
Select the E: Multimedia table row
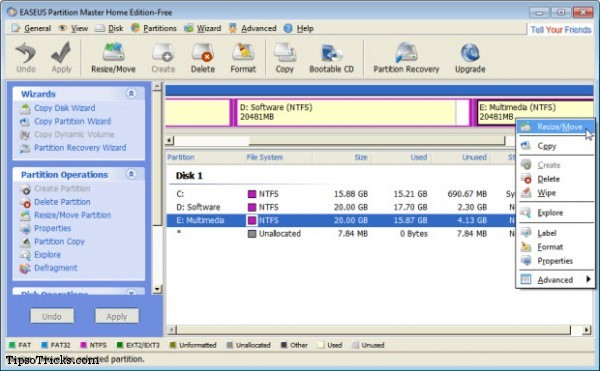tap(341, 220)
